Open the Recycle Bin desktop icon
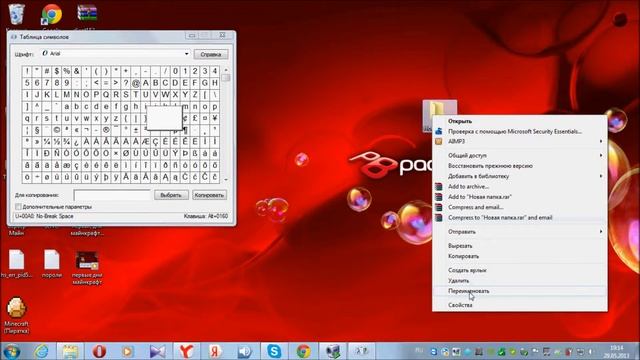640x360 pixels. pyautogui.click(x=16, y=14)
